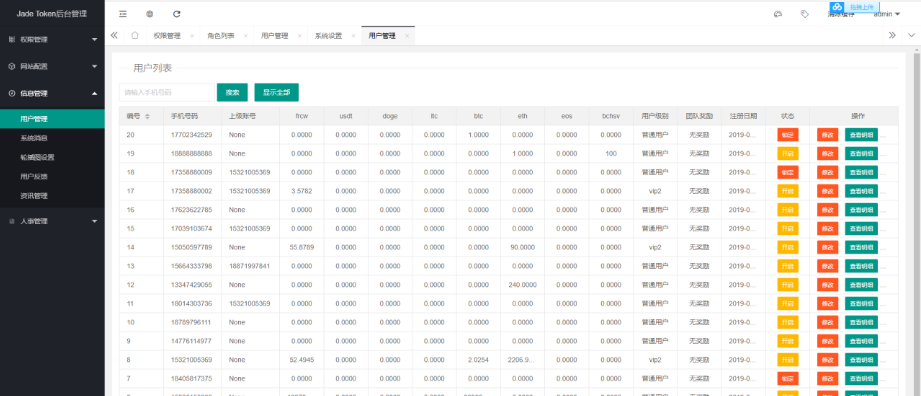Close the active 用户管理 tab
Image resolution: width=921 pixels, height=396 pixels.
[406, 36]
